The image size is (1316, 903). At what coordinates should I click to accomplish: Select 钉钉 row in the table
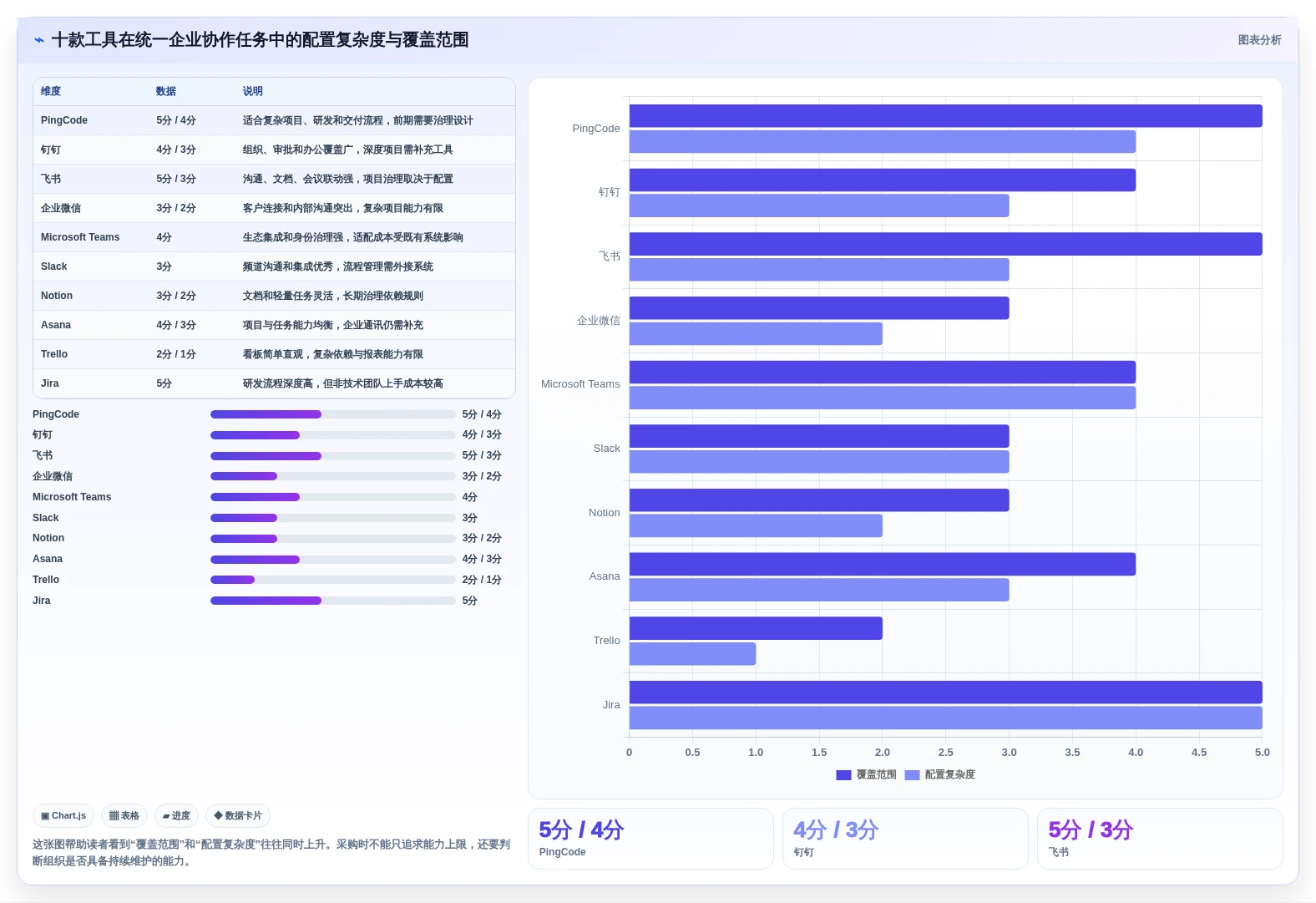coord(274,150)
